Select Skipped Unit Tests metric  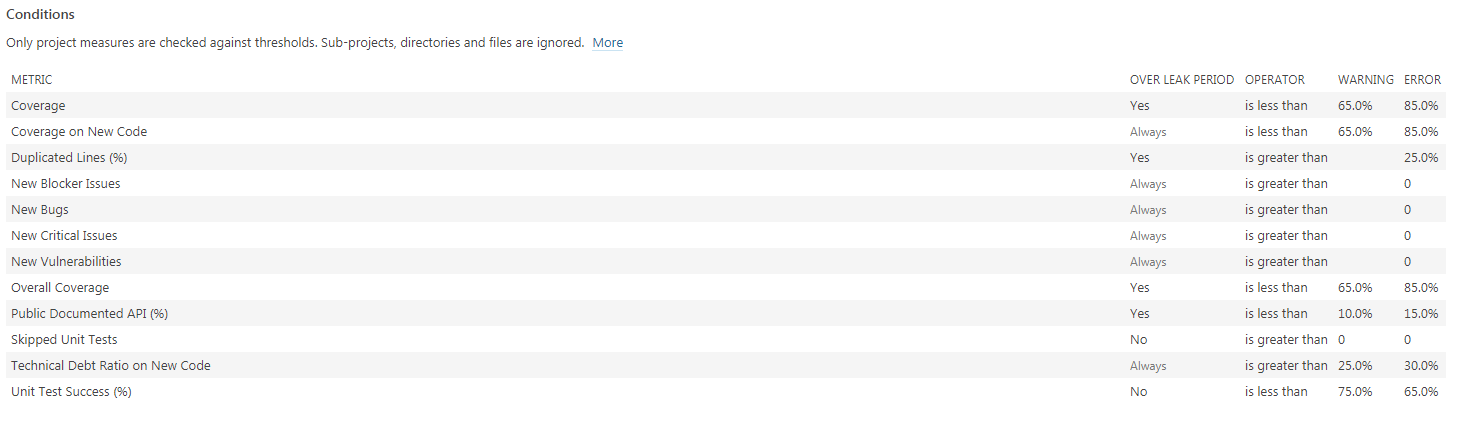[64, 339]
